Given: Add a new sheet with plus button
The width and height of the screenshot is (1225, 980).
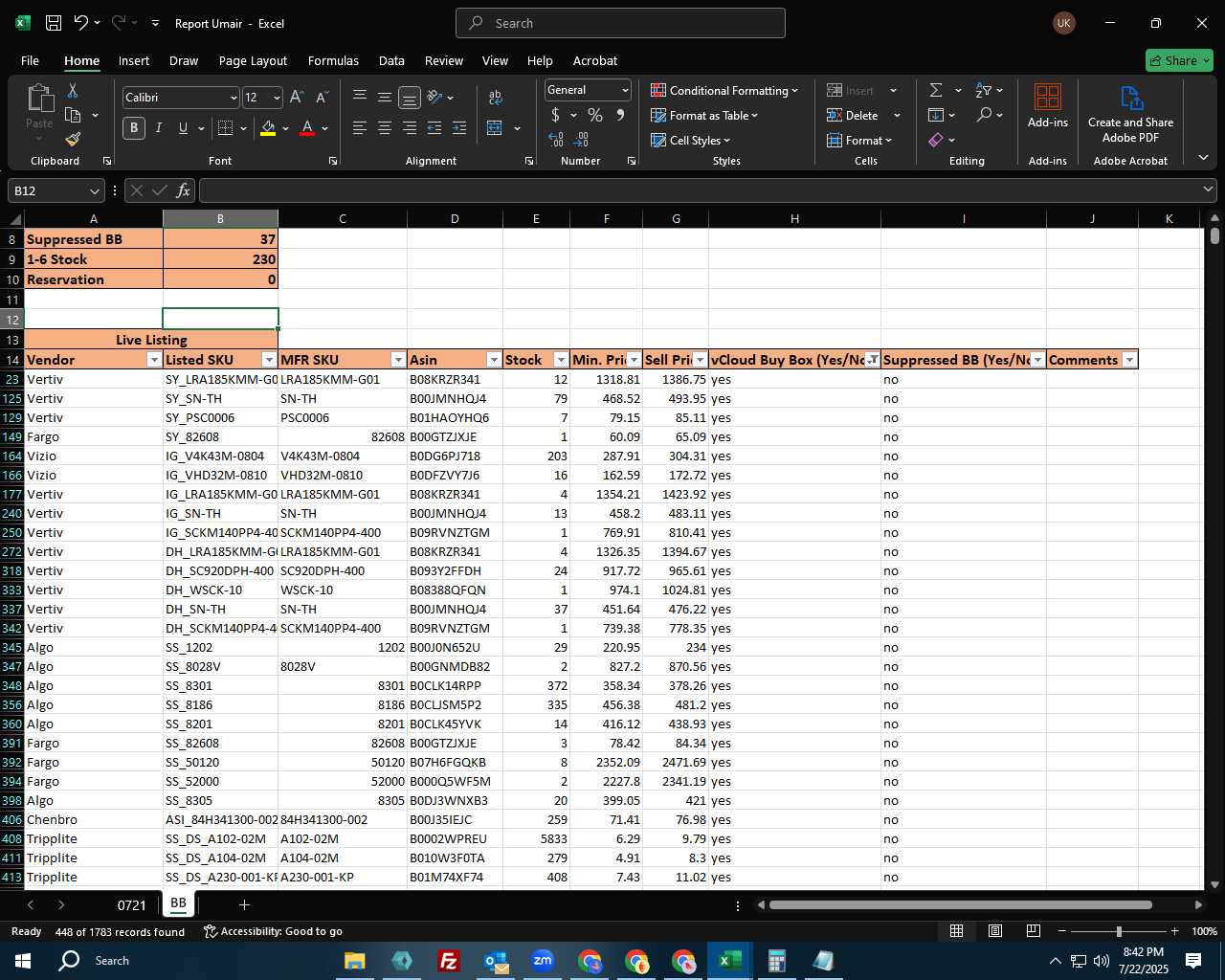Looking at the screenshot, I should 244,904.
